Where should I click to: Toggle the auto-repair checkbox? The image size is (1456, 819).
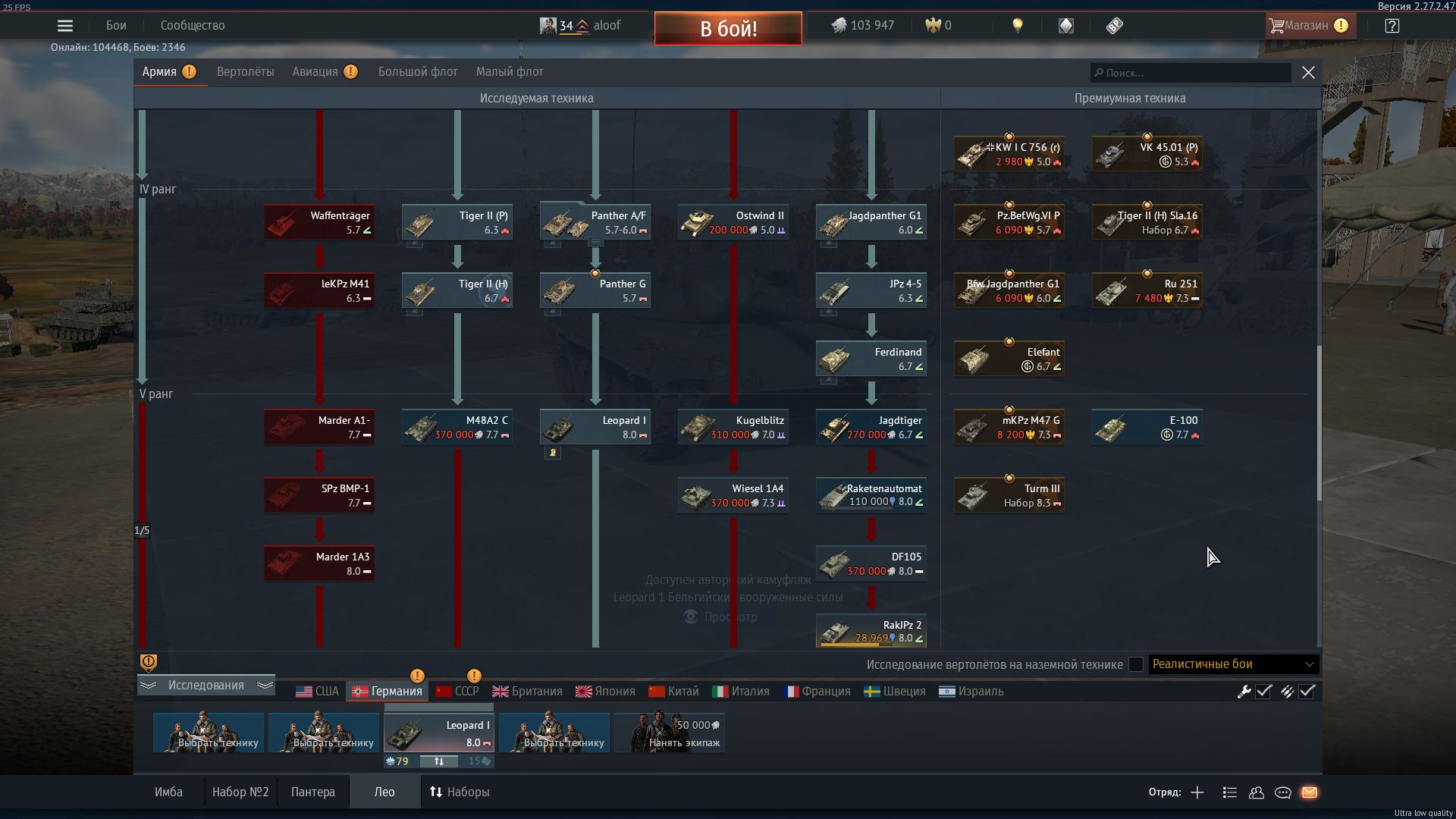1263,692
